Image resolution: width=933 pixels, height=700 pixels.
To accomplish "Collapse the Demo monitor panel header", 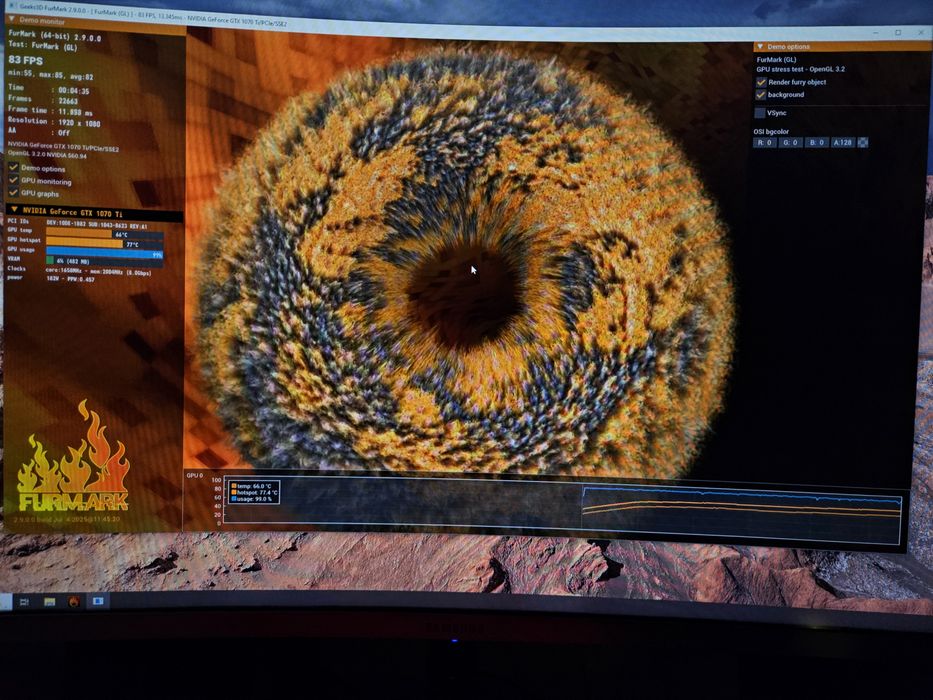I will [95, 23].
